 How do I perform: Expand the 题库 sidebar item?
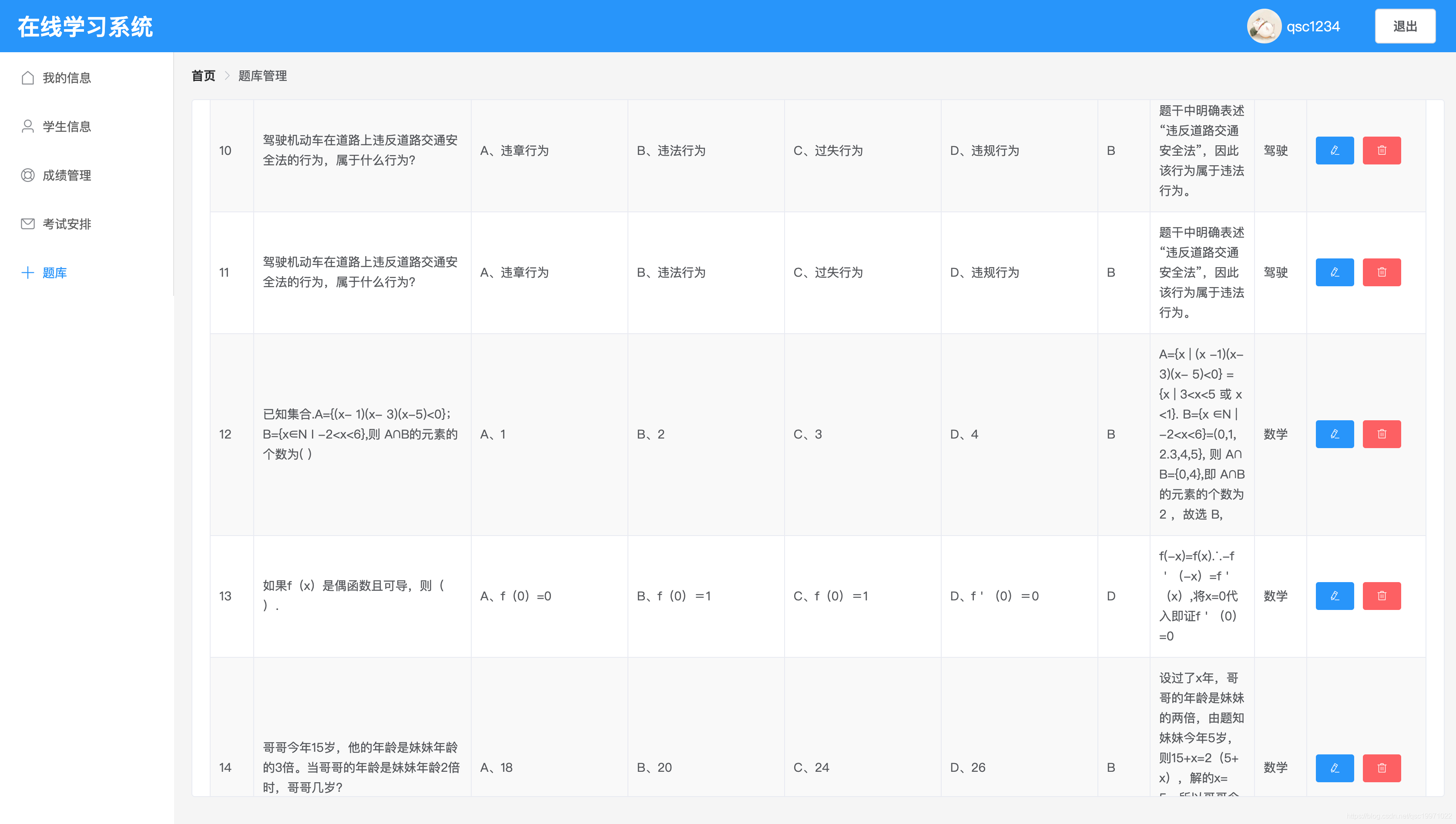[x=54, y=273]
